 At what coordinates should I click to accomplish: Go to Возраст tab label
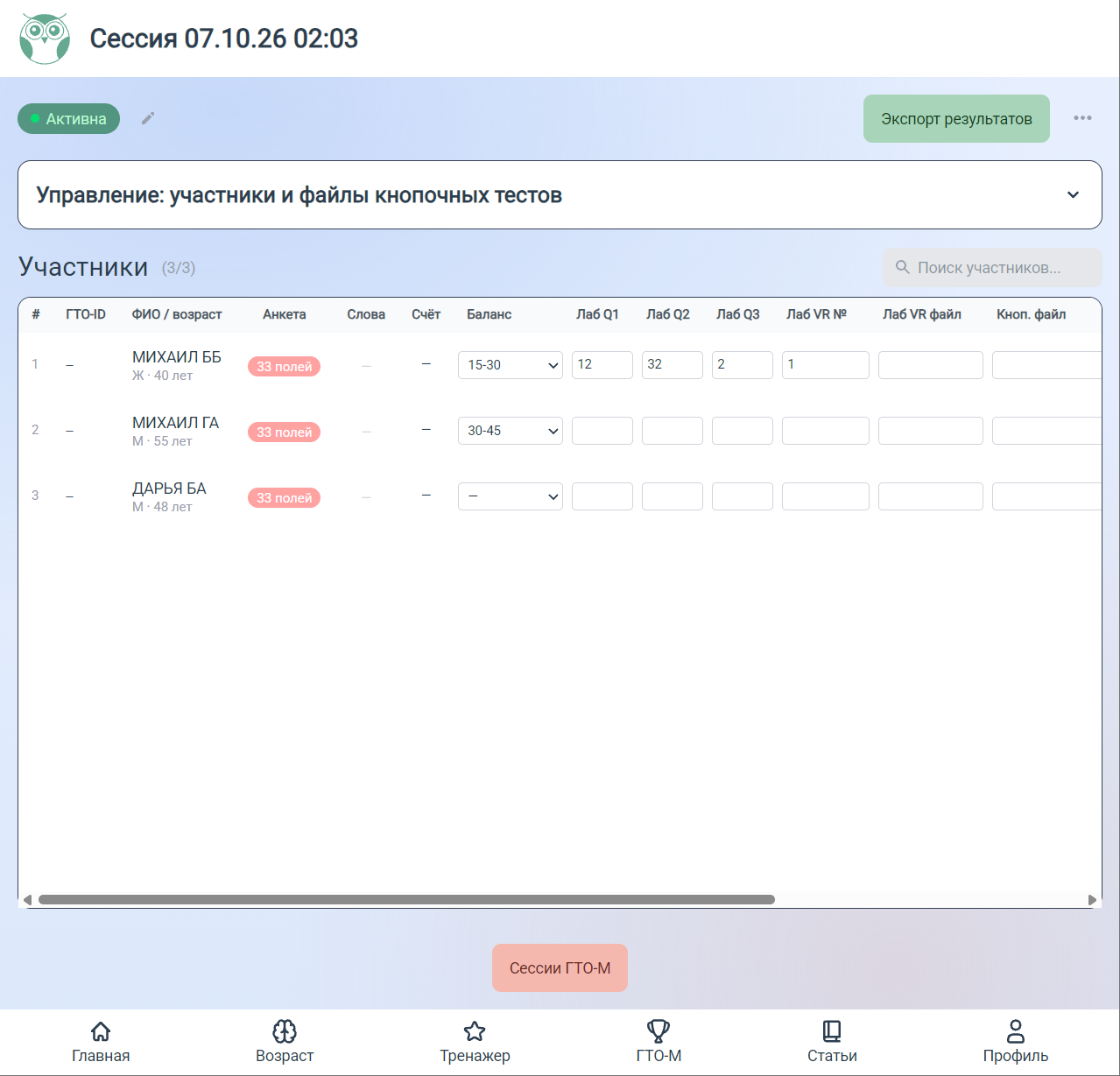[x=285, y=1056]
